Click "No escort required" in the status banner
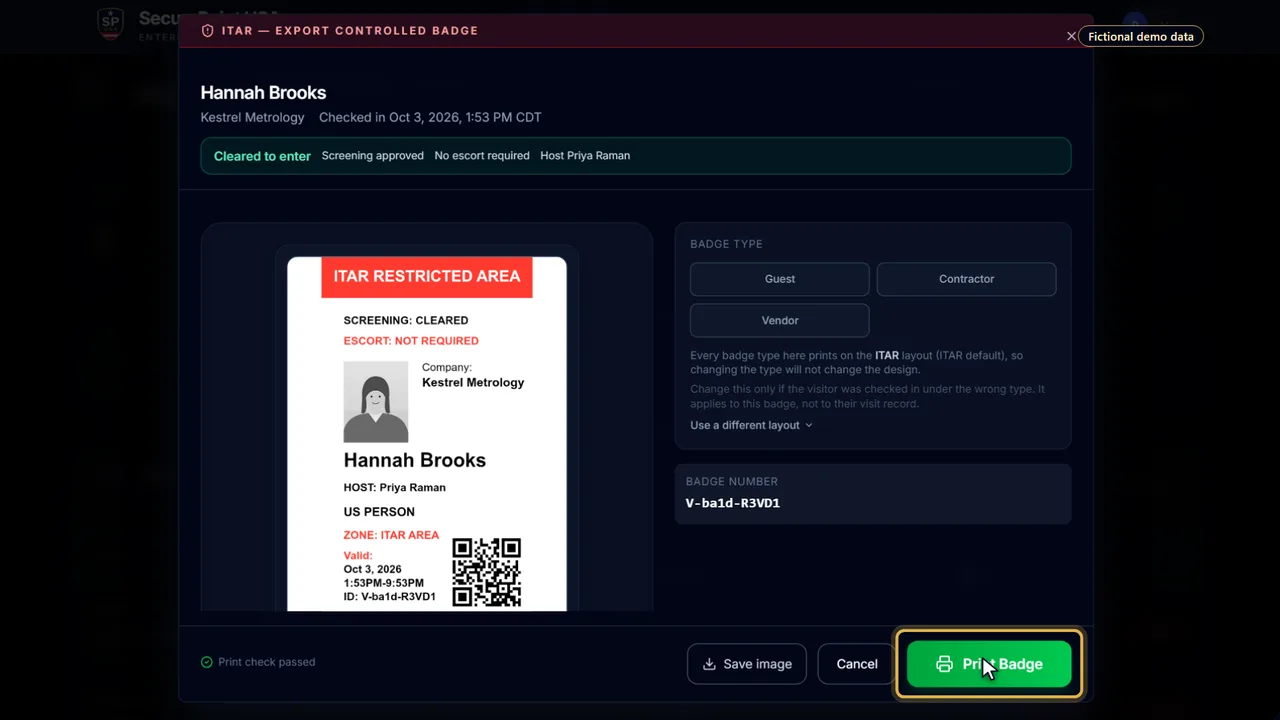1280x720 pixels. pos(482,156)
